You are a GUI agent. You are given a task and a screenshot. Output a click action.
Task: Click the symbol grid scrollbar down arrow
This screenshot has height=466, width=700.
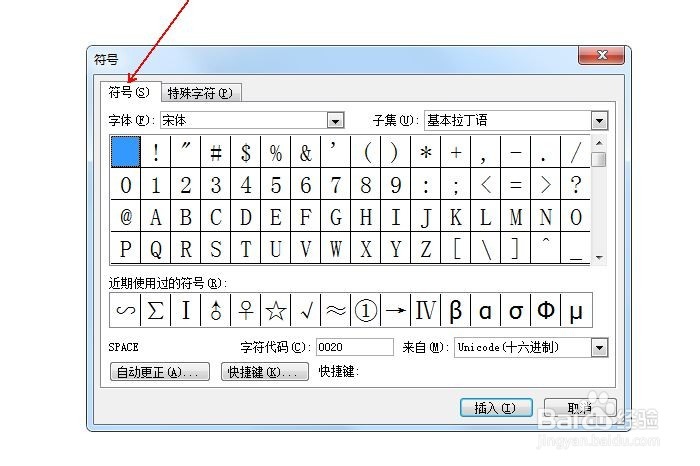click(x=599, y=258)
